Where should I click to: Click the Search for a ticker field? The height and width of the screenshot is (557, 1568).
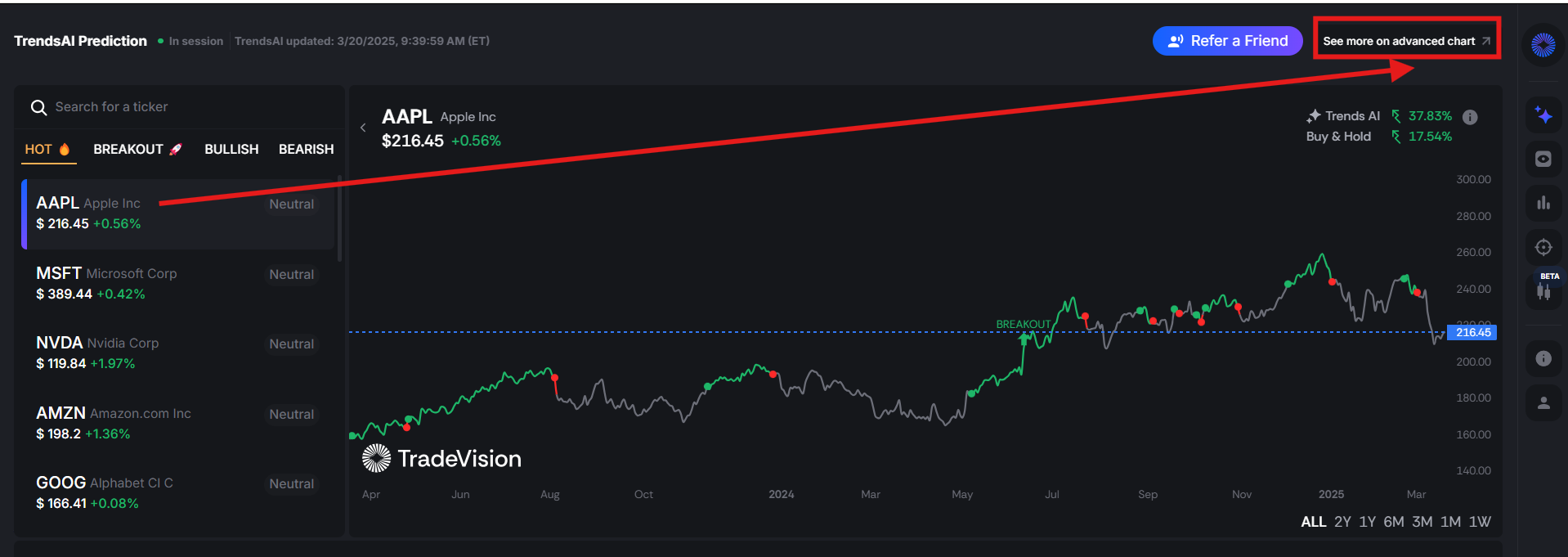pos(179,107)
